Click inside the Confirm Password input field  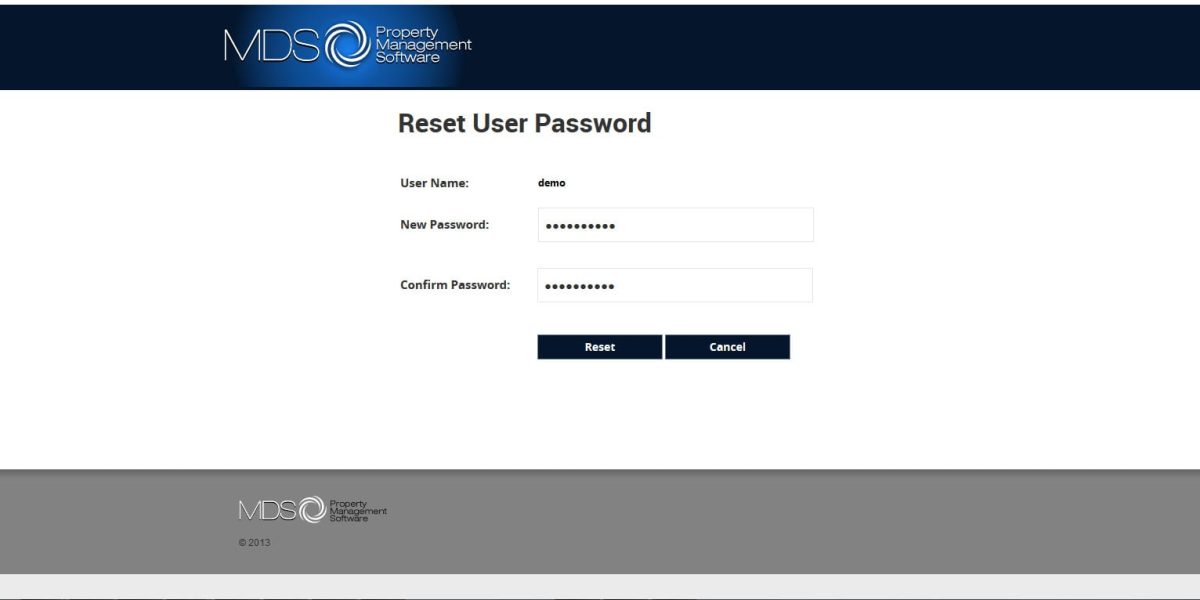pos(675,285)
